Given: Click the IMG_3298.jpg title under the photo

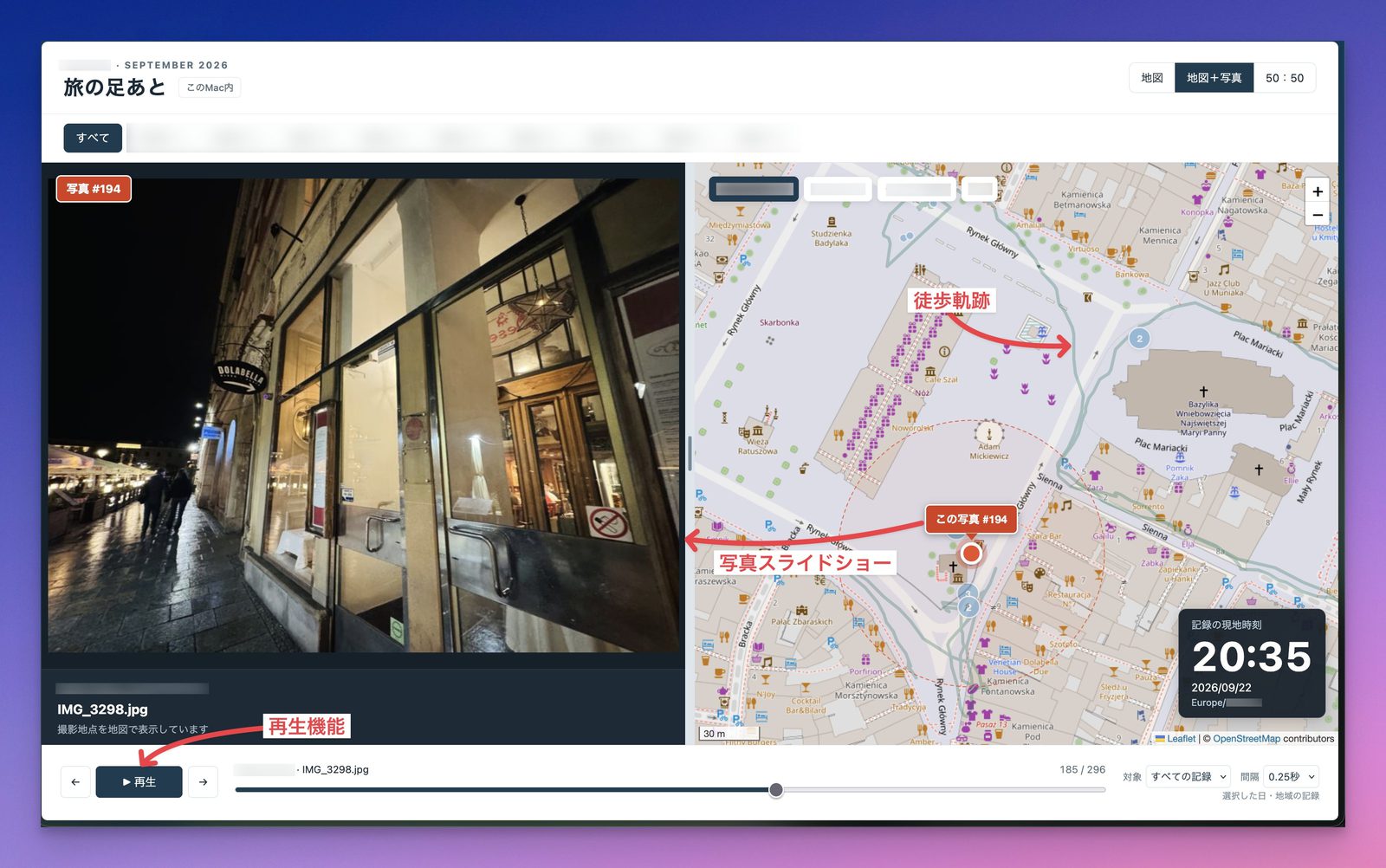Looking at the screenshot, I should click(102, 709).
